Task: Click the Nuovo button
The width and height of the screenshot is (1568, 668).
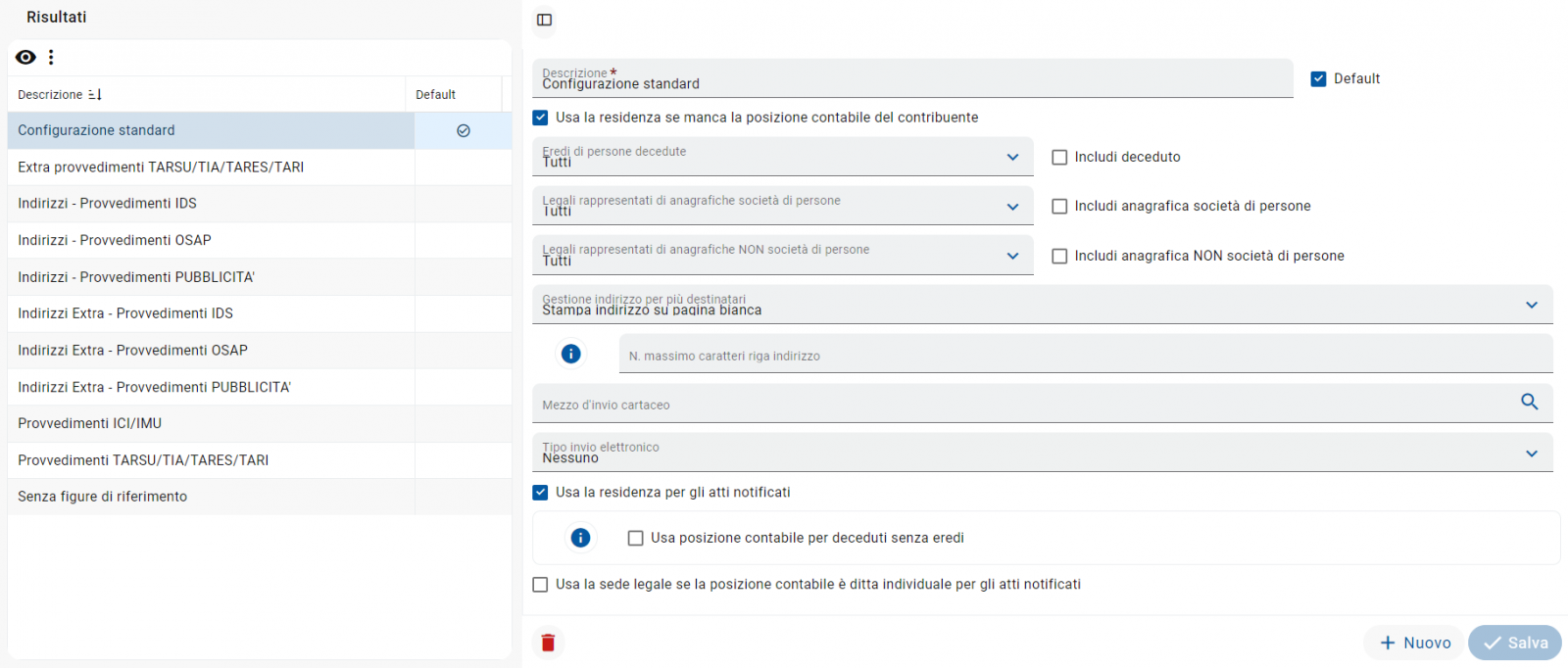Action: (1414, 643)
